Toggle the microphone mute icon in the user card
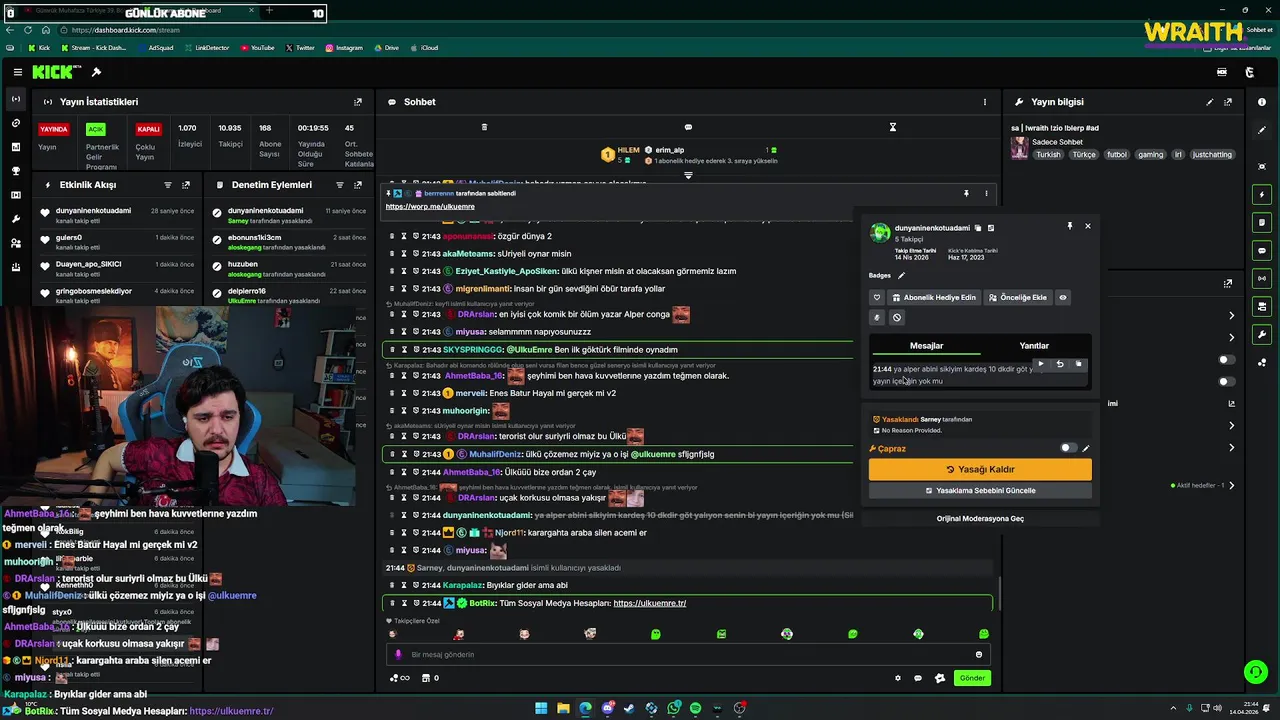Image resolution: width=1280 pixels, height=720 pixels. click(877, 318)
